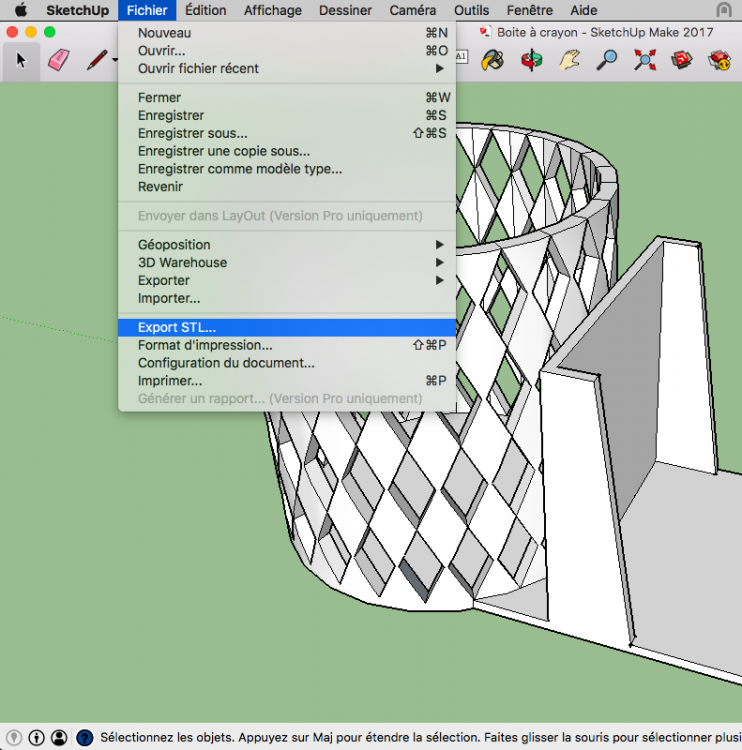Close the open Fichier menu title
The width and height of the screenshot is (742, 750).
coord(147,10)
